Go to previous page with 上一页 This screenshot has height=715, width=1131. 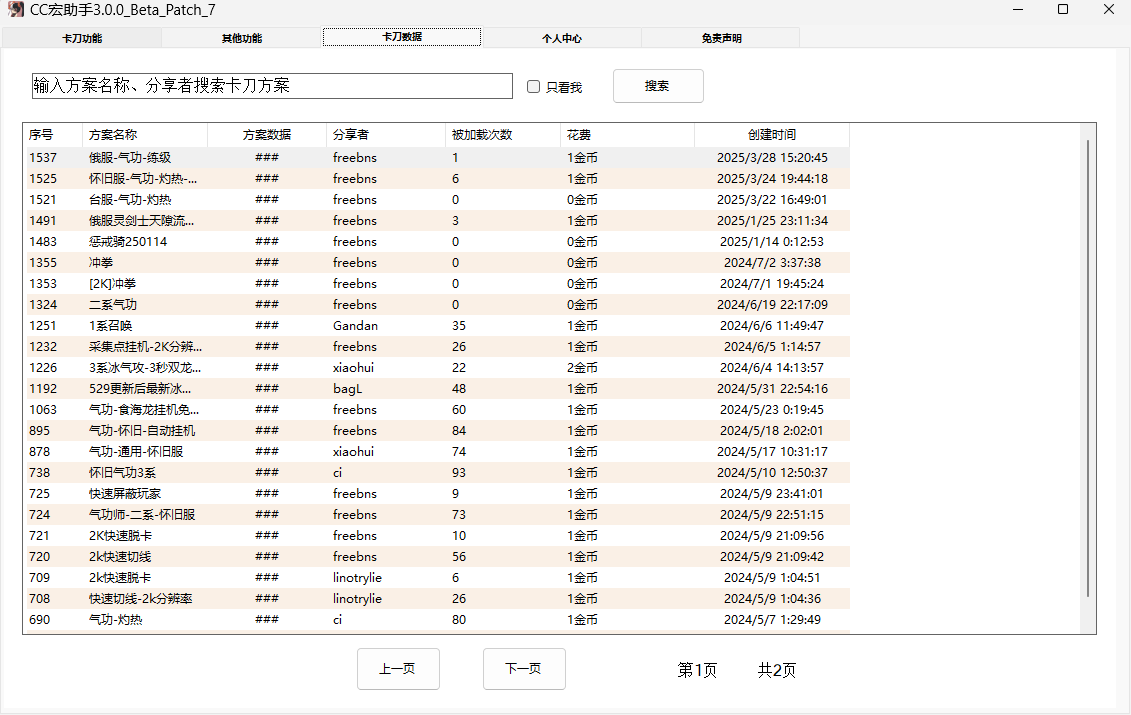coord(398,669)
